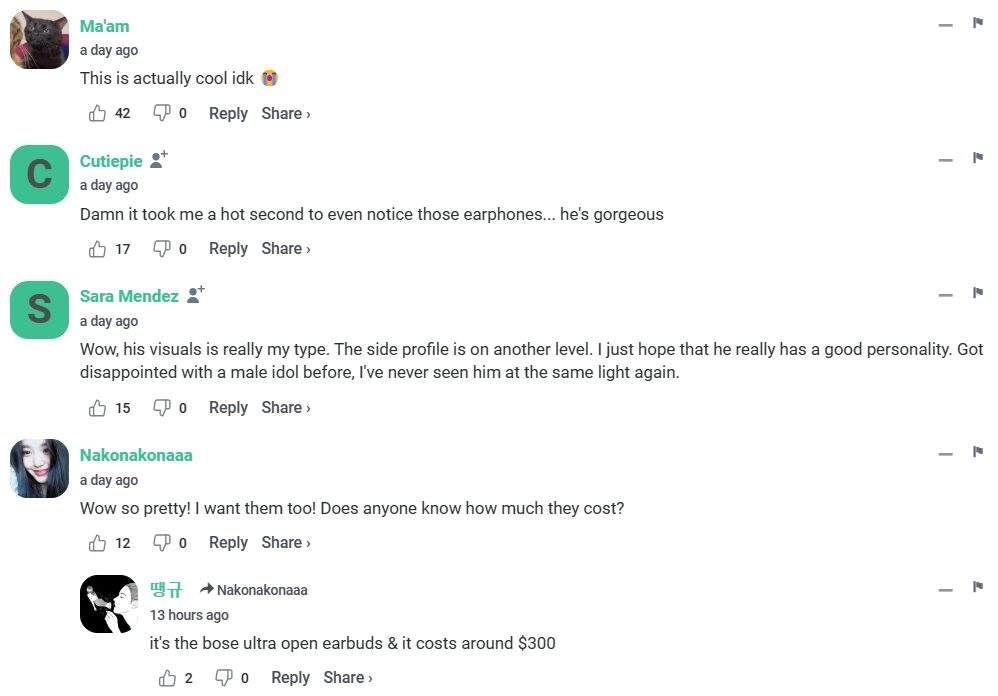Follow Sara Mendez via add-user icon

click(x=196, y=295)
